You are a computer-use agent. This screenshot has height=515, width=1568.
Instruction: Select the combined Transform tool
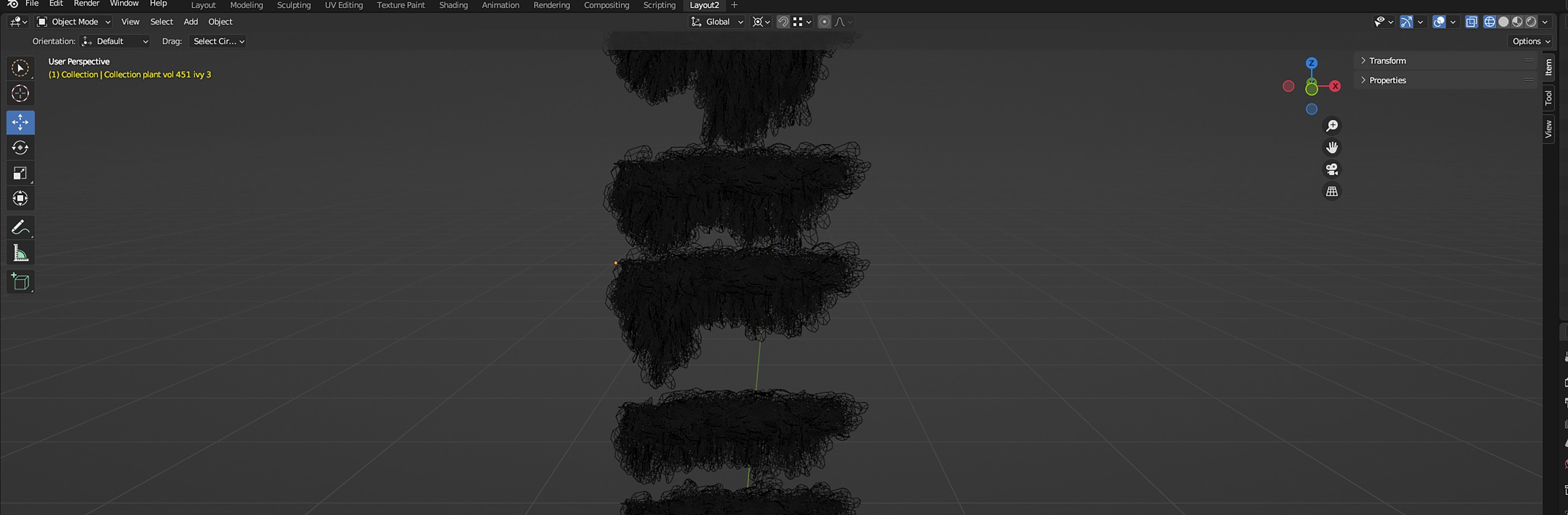point(20,198)
